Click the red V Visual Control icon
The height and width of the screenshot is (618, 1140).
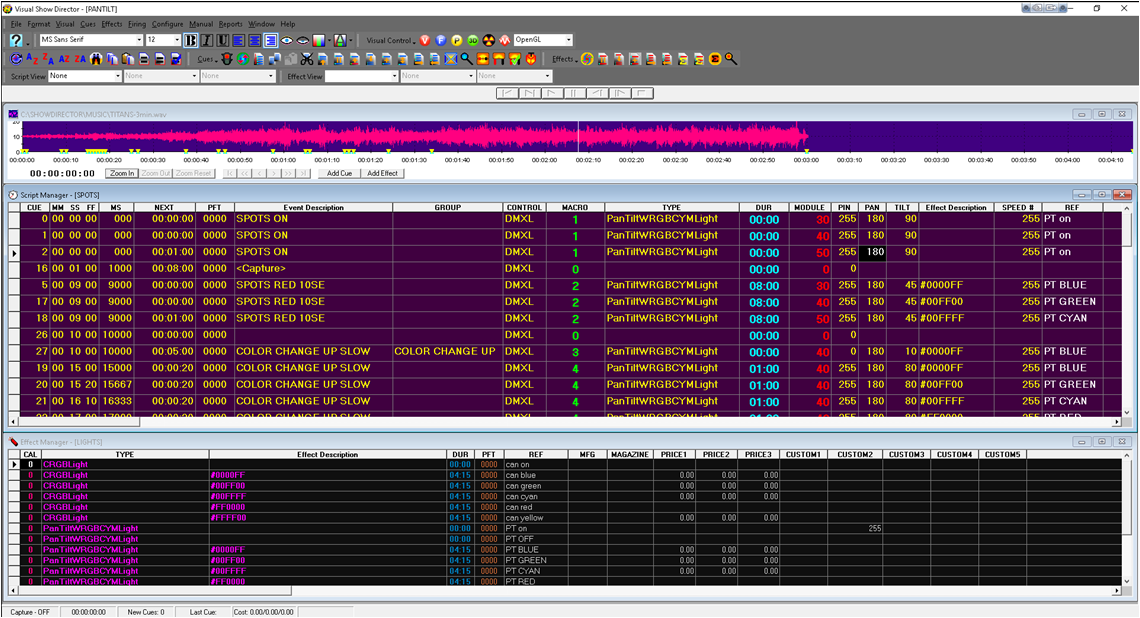point(425,41)
